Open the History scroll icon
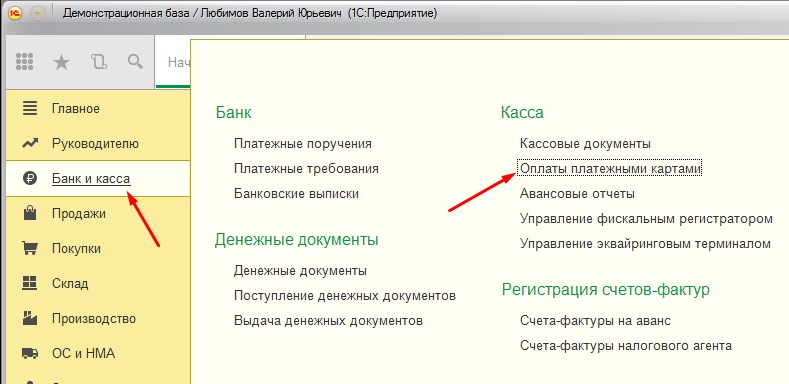 click(99, 62)
